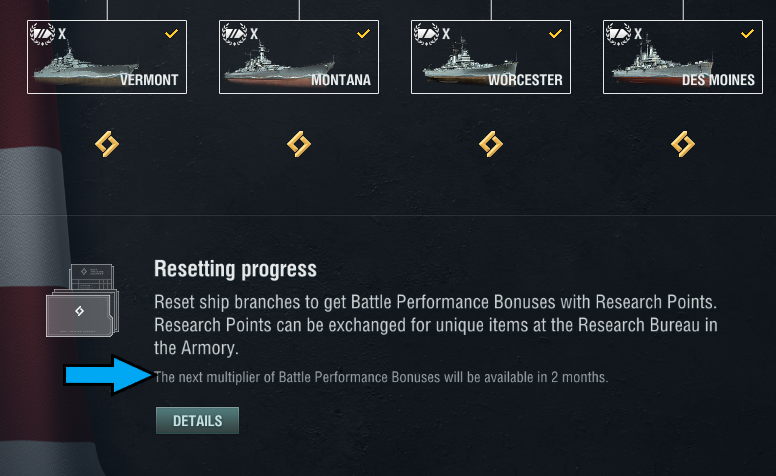Click the Worcester tier X wreath icon
The height and width of the screenshot is (476, 776).
pos(427,34)
